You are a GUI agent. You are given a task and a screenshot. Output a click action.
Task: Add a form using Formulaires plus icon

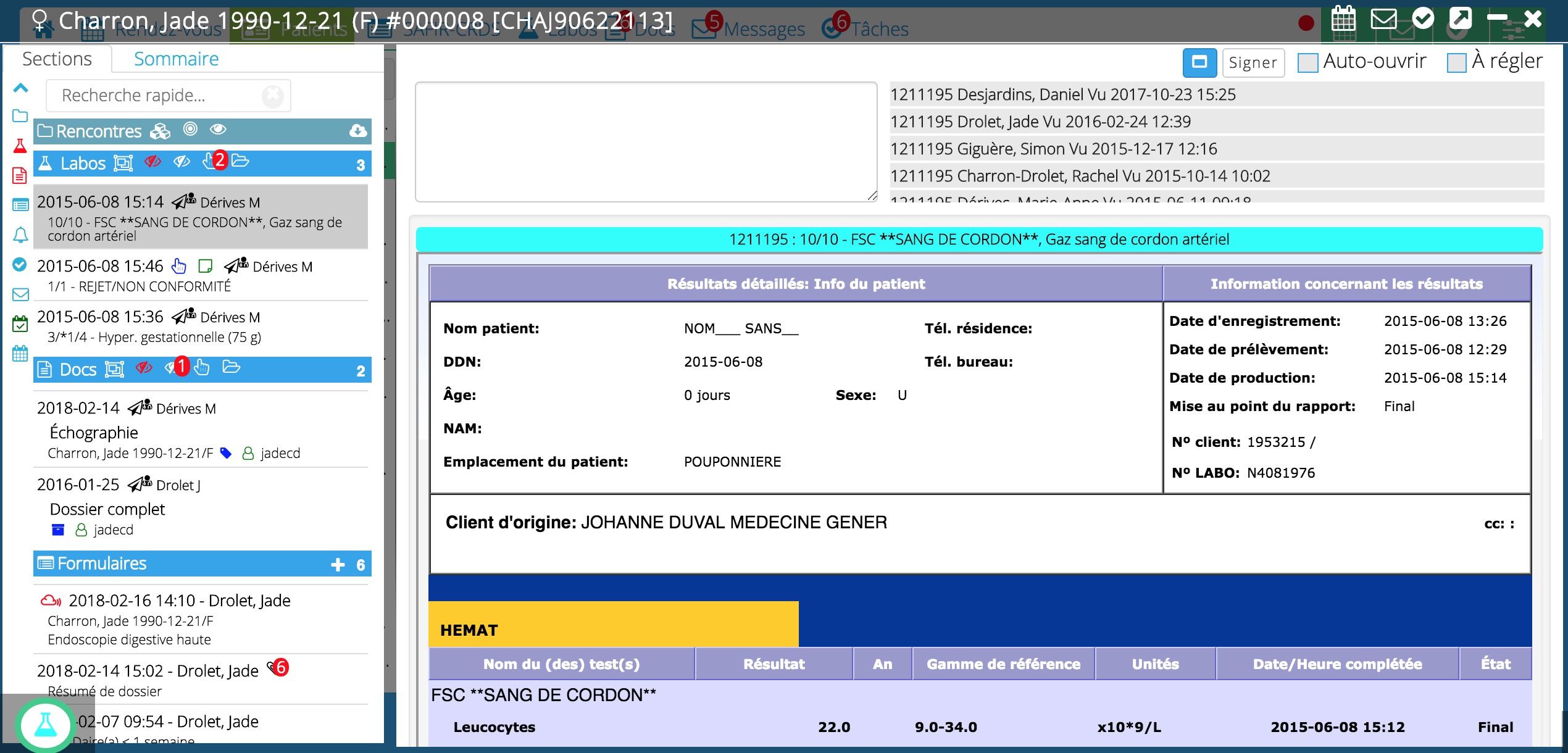(338, 564)
